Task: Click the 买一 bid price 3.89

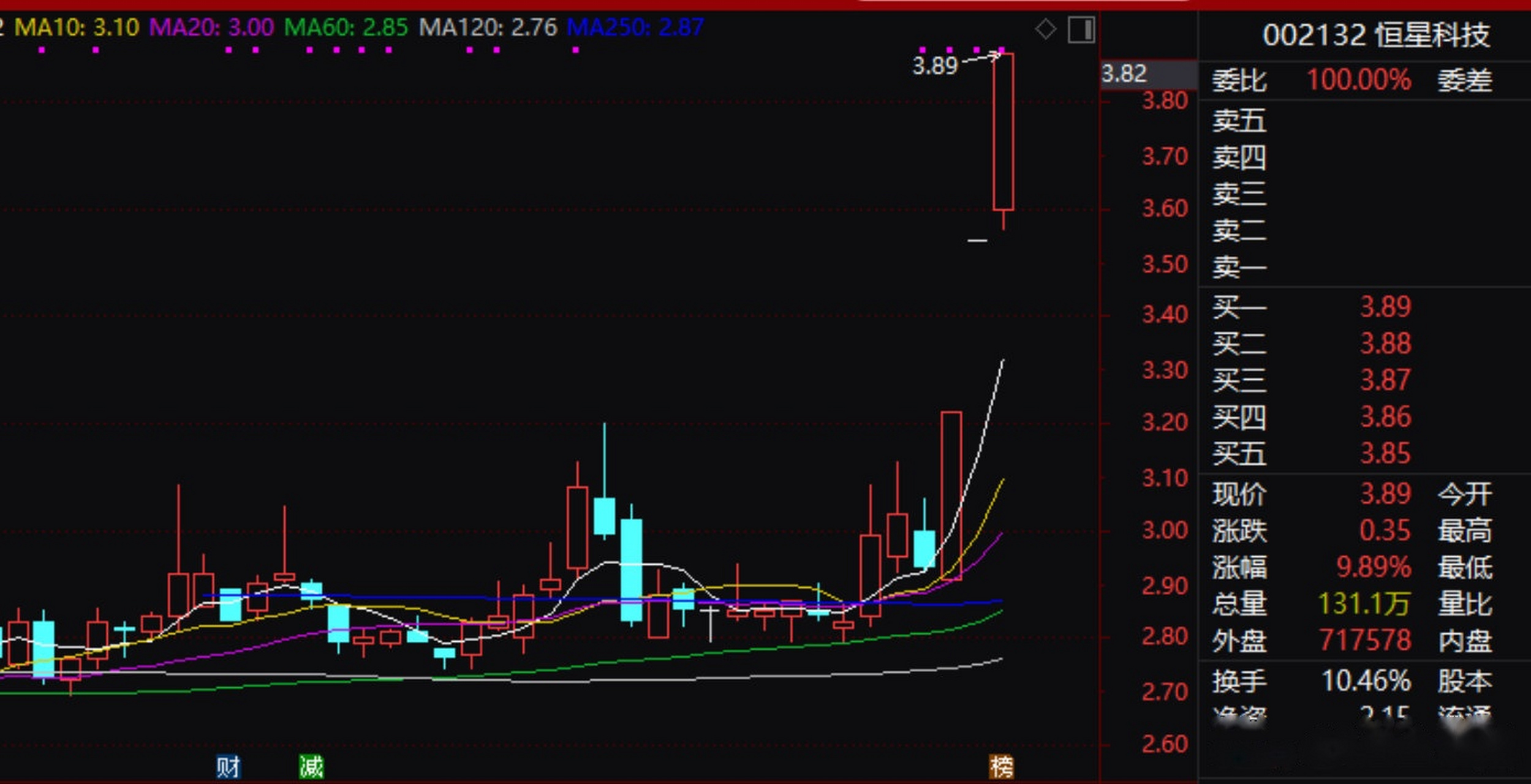Action: point(1385,307)
